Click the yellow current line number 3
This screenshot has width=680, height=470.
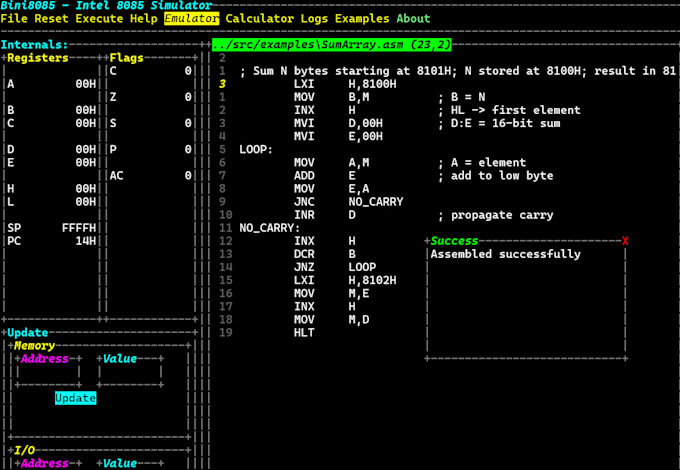(x=222, y=84)
